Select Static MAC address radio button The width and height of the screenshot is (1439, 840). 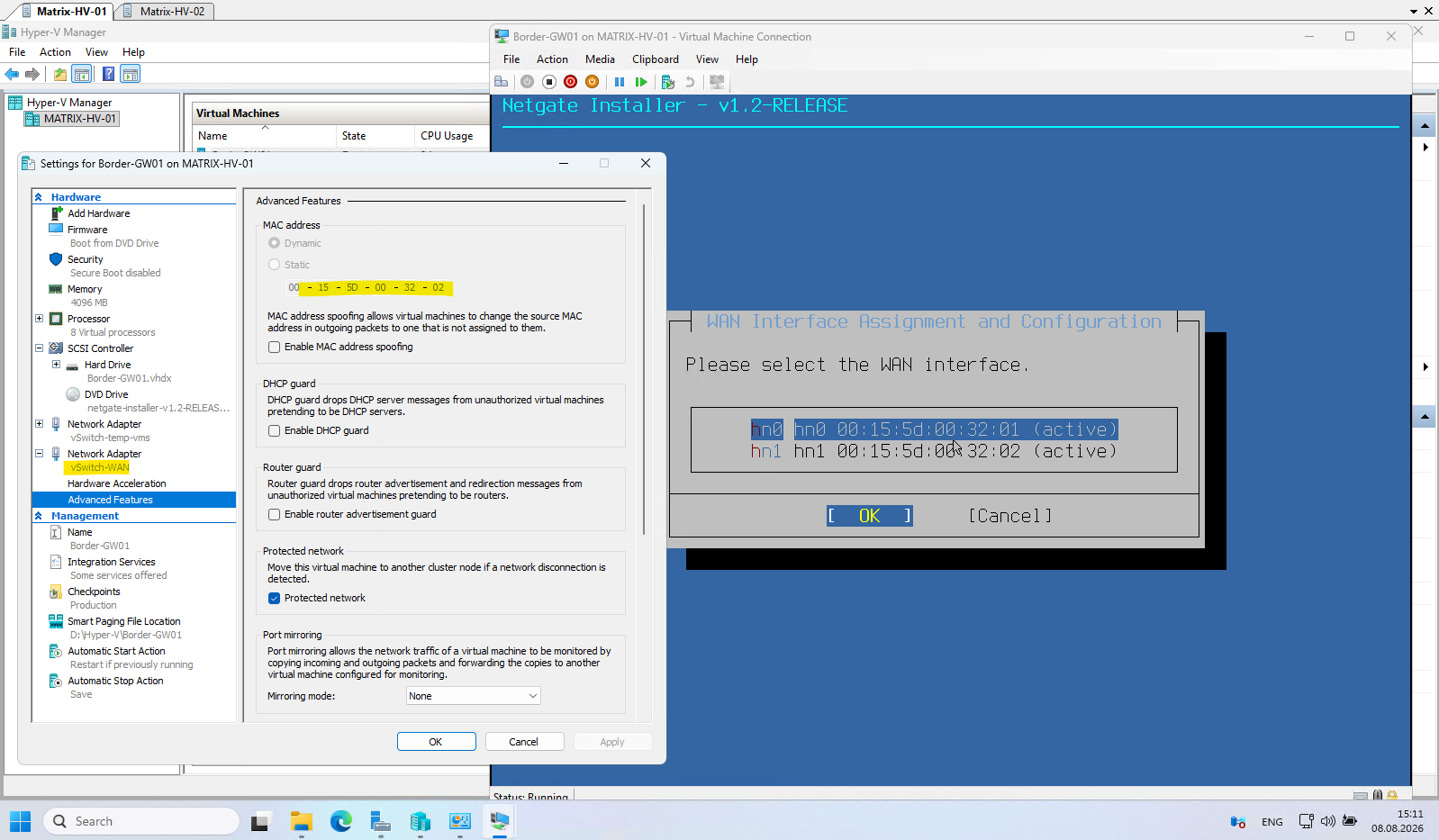(274, 265)
